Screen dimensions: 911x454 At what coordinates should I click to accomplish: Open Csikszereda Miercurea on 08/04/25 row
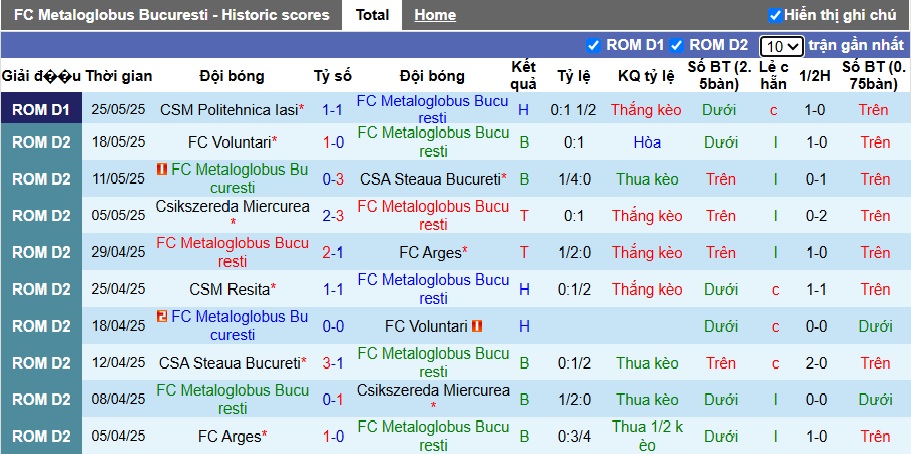point(433,391)
